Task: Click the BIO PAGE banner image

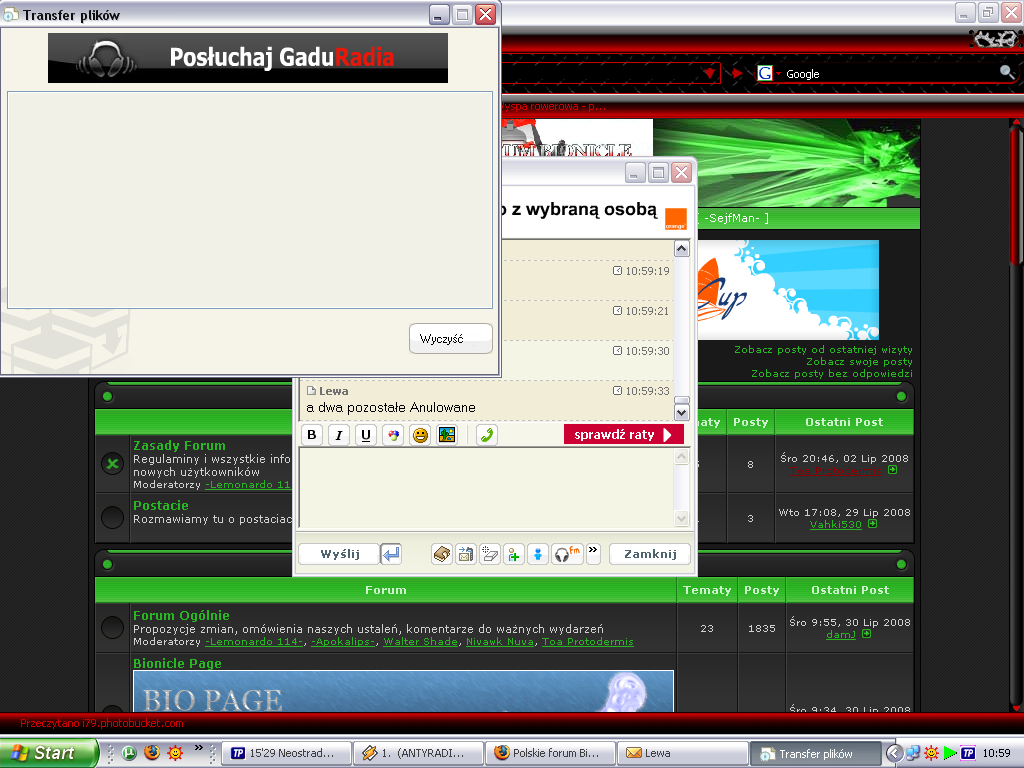Action: tap(403, 691)
